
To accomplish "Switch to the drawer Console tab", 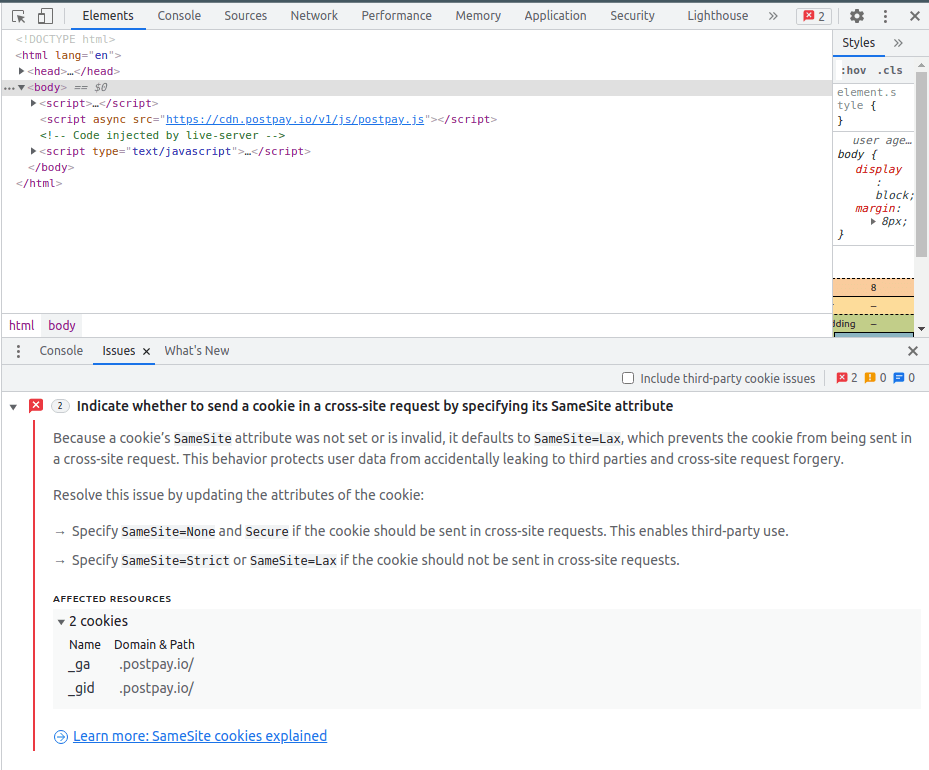I will pos(61,351).
